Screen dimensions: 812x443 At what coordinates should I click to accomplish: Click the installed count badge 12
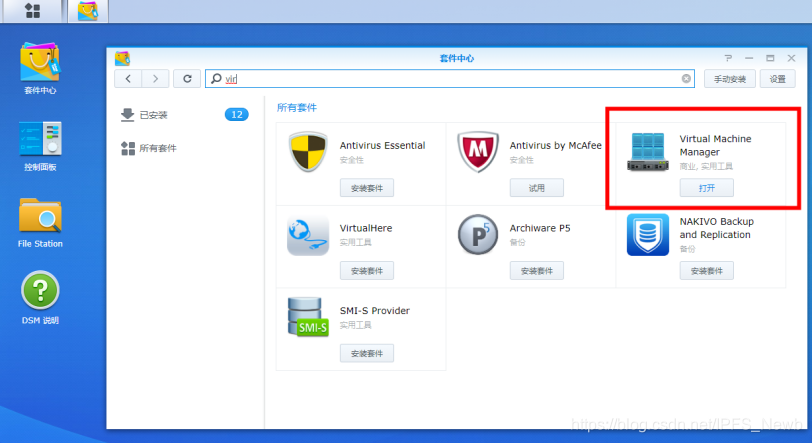pyautogui.click(x=237, y=115)
